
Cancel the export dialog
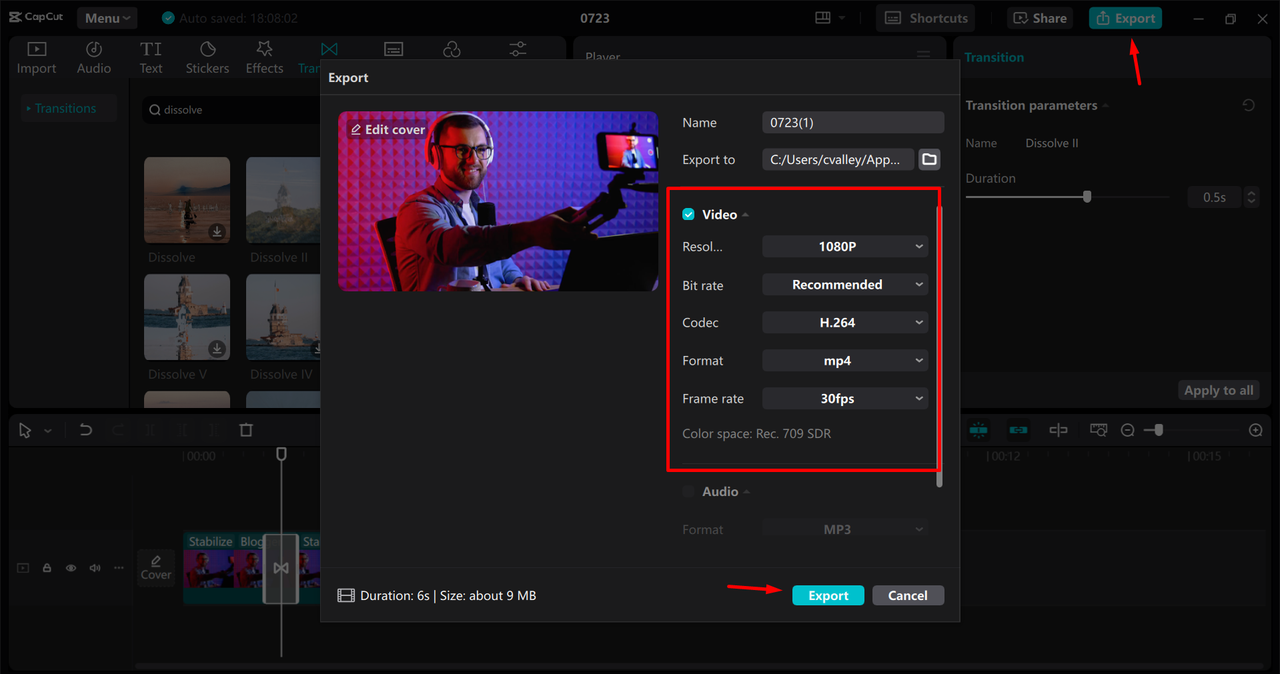click(x=908, y=595)
